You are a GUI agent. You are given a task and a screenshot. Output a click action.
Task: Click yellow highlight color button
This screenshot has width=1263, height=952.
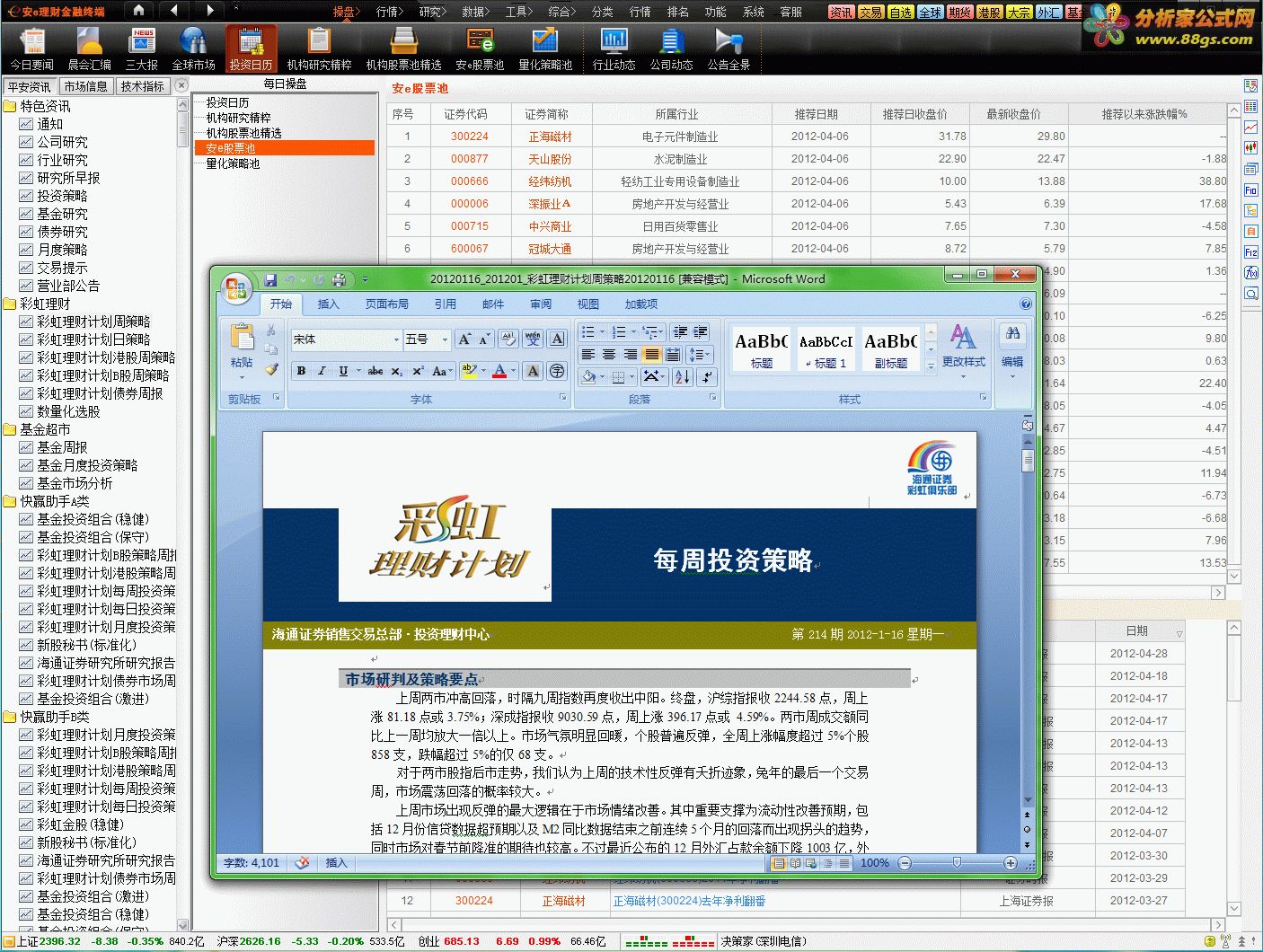[x=469, y=371]
